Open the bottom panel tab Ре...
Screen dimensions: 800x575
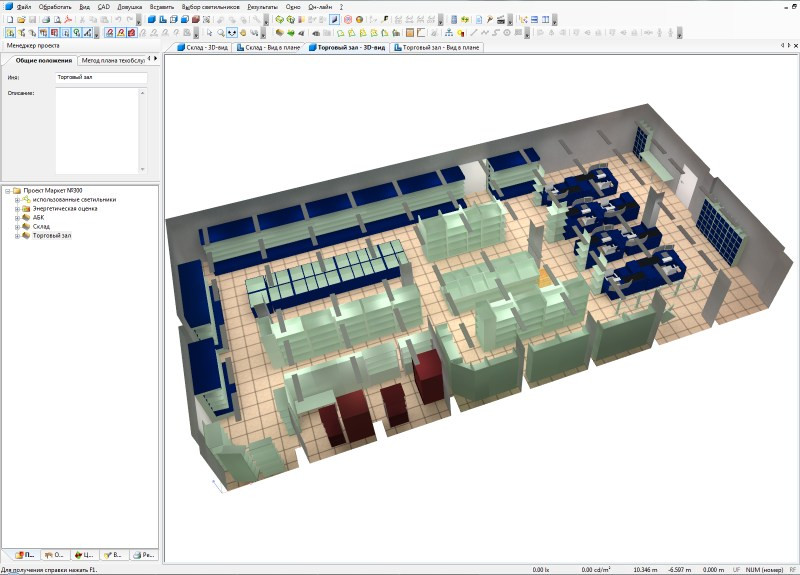[143, 555]
